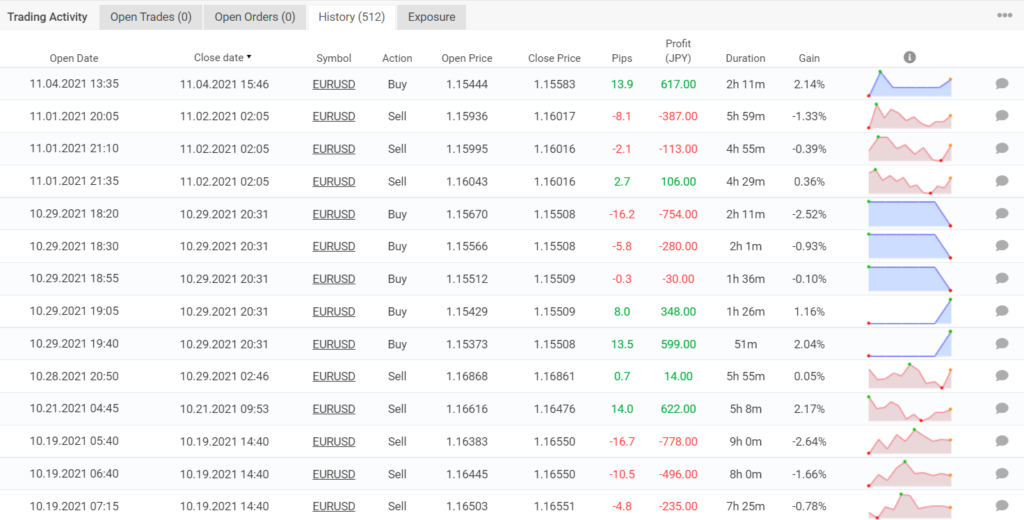Screen dimensions: 1024x520
Task: Click EURUSD symbol on 10.29.2021 19:40 row
Action: click(334, 344)
